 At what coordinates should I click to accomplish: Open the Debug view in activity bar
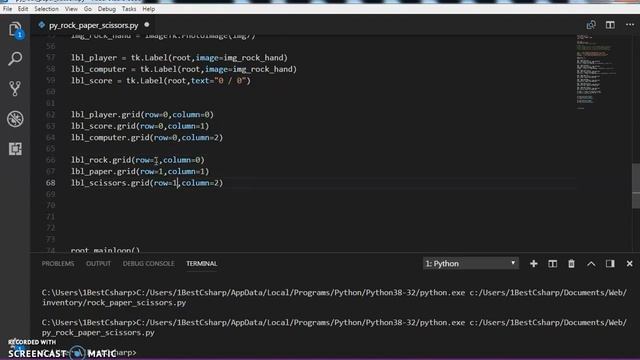tap(15, 119)
